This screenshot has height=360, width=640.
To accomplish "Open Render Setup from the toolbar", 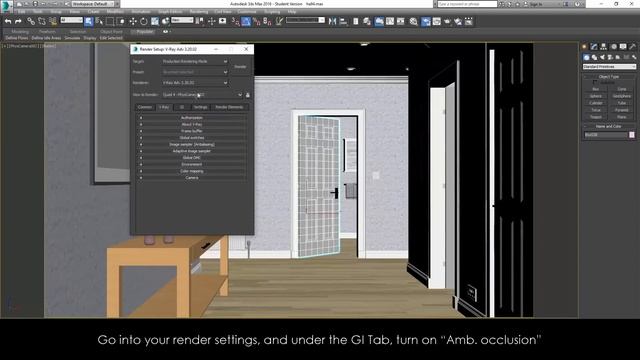I will coord(426,21).
